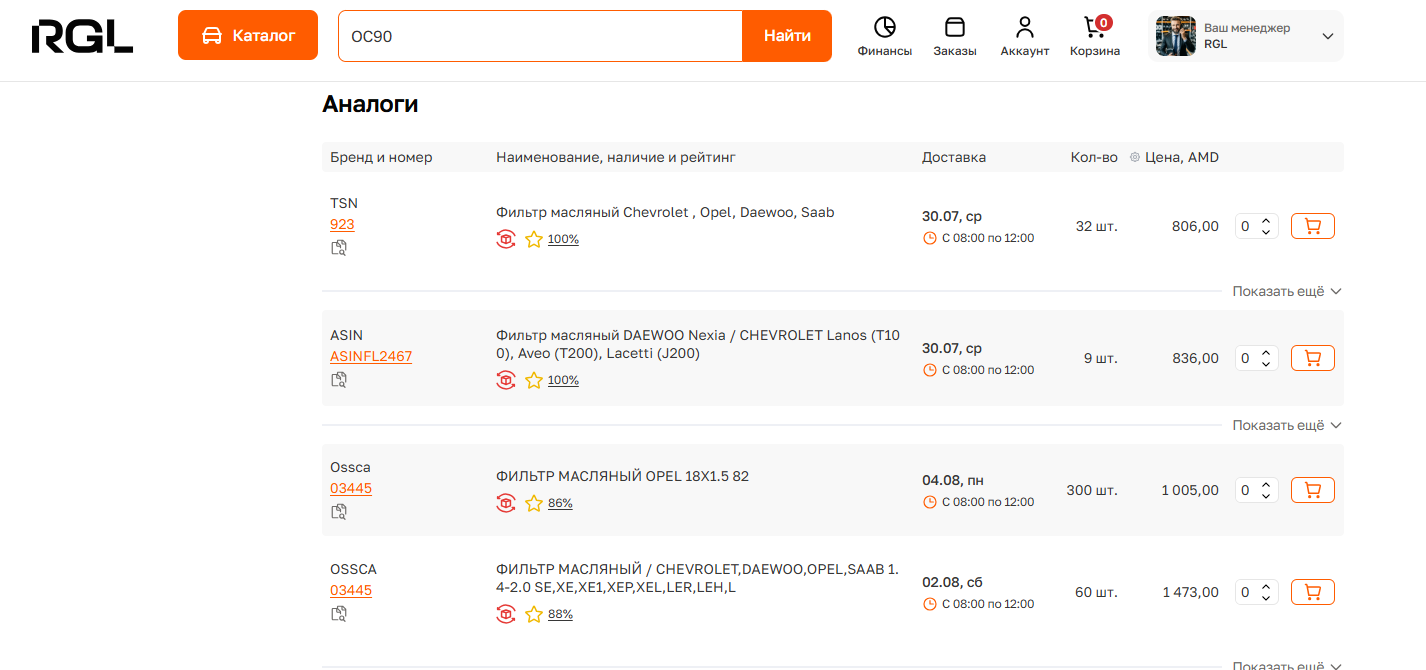Screen dimensions: 1426x670
Task: Click the 30.07, ср date in TSN row
Action: click(x=952, y=216)
